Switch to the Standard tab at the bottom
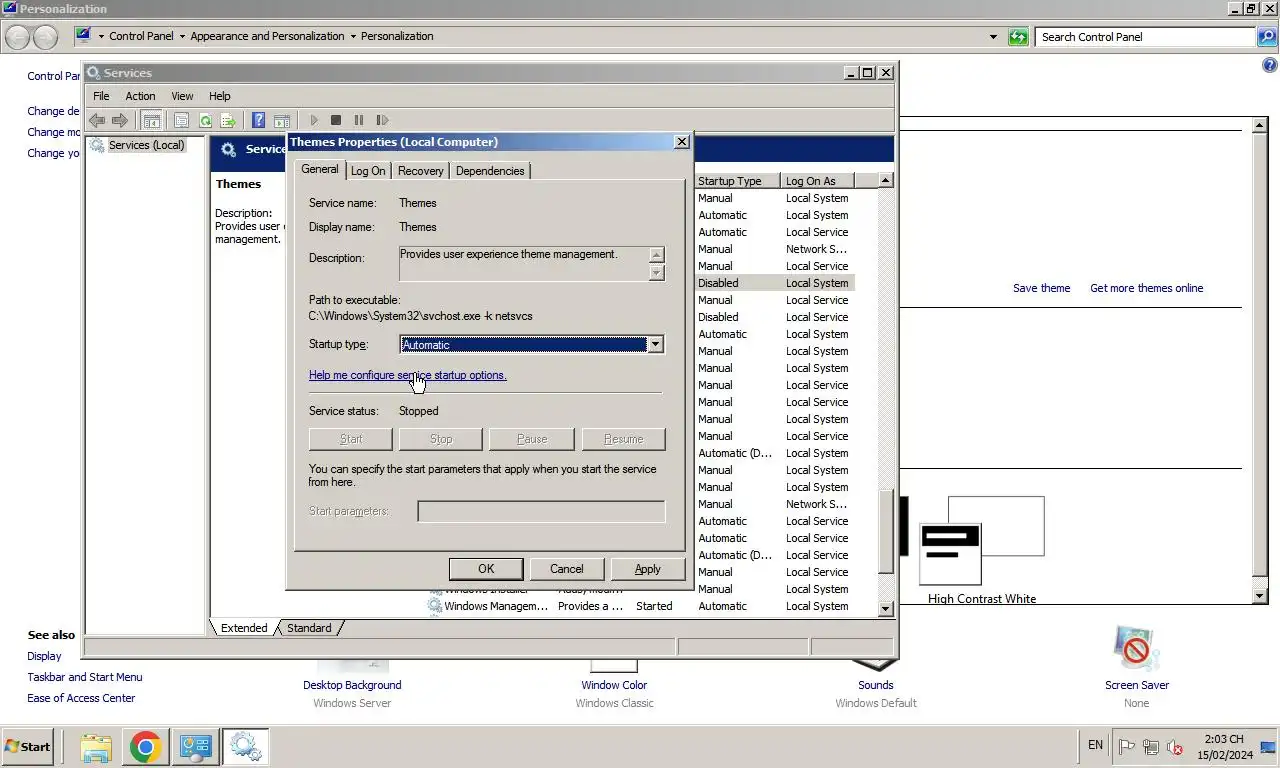1280x768 pixels. click(309, 628)
